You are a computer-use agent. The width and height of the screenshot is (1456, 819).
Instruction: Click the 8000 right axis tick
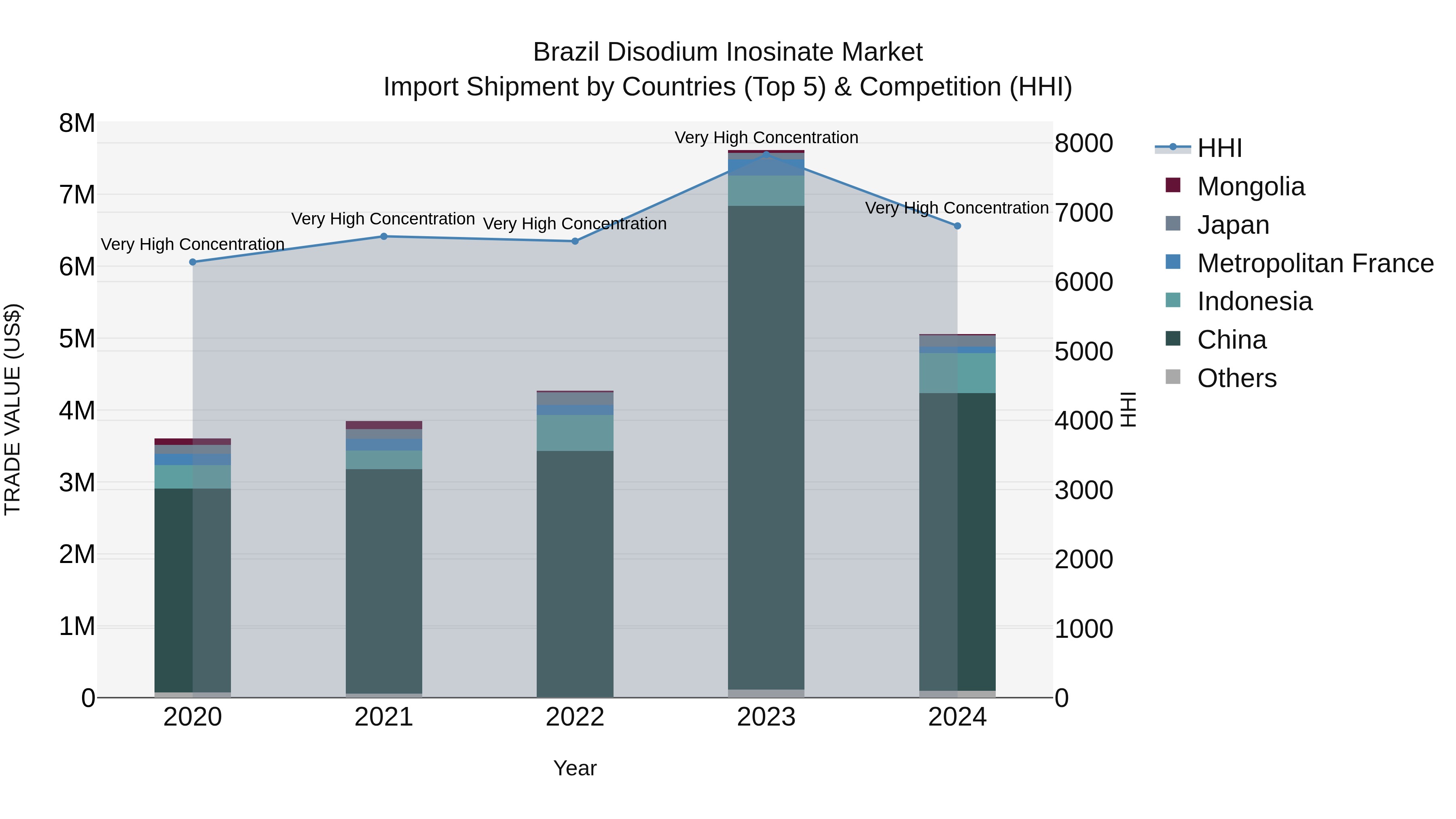(x=1084, y=144)
